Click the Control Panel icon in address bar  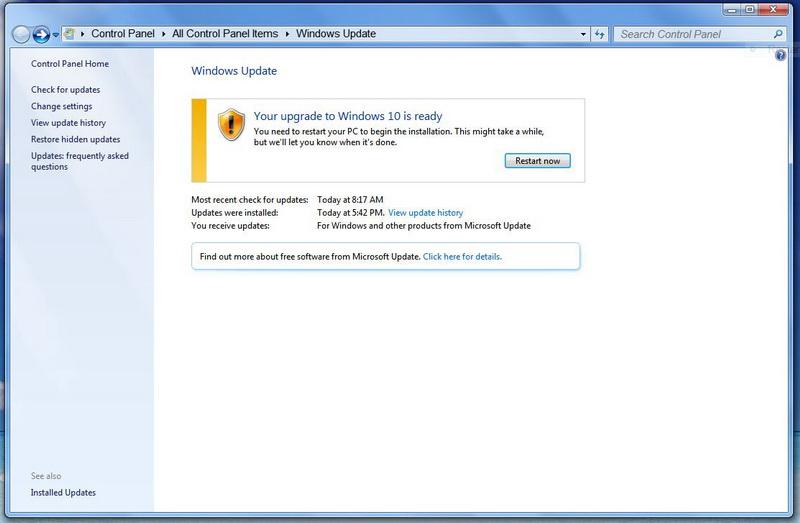coord(69,34)
